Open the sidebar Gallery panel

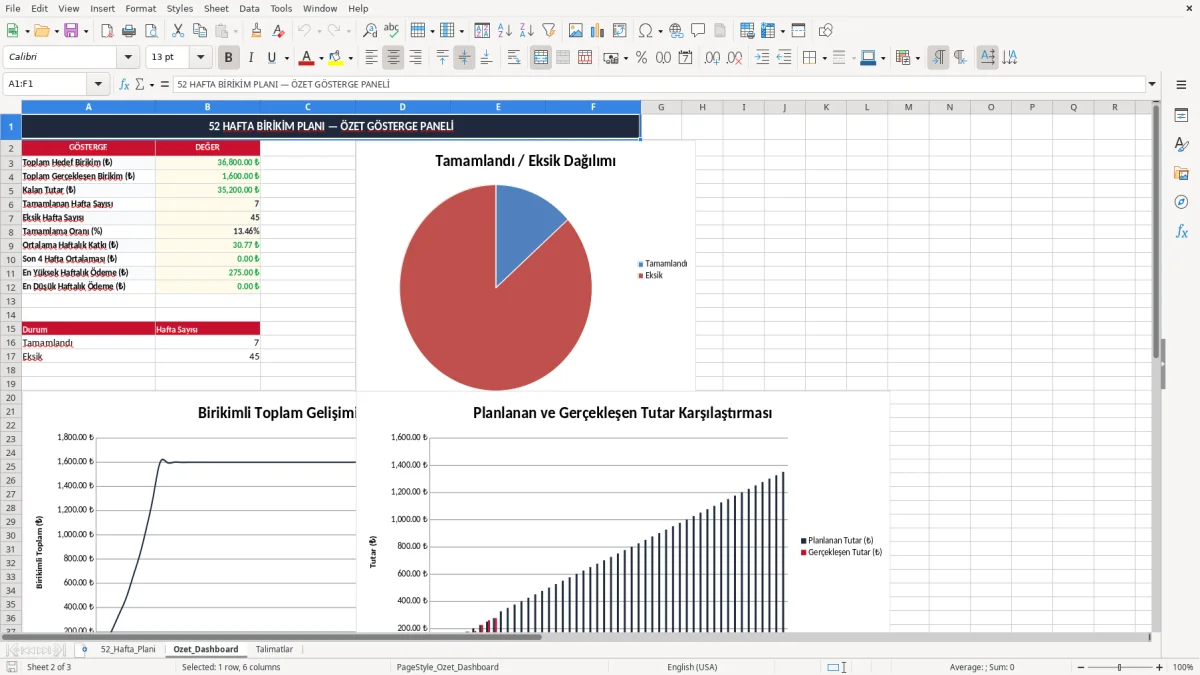pos(1181,173)
